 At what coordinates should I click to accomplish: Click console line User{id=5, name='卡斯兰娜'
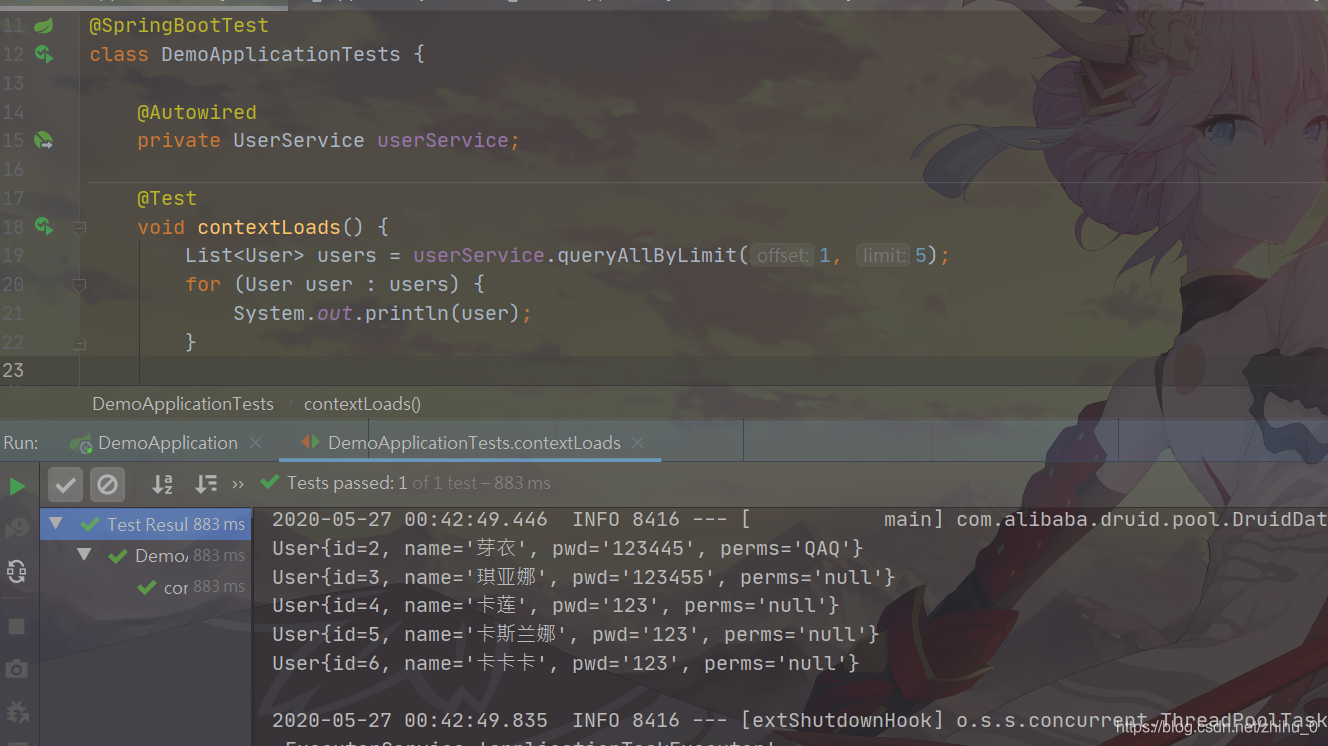click(x=576, y=634)
